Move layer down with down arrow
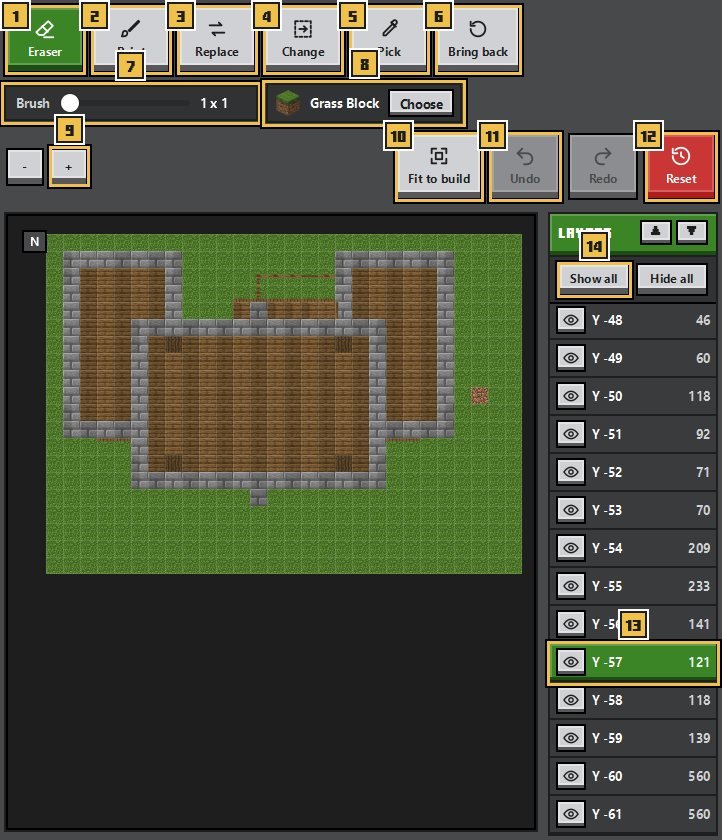Viewport: 722px width, 840px height. click(x=691, y=232)
